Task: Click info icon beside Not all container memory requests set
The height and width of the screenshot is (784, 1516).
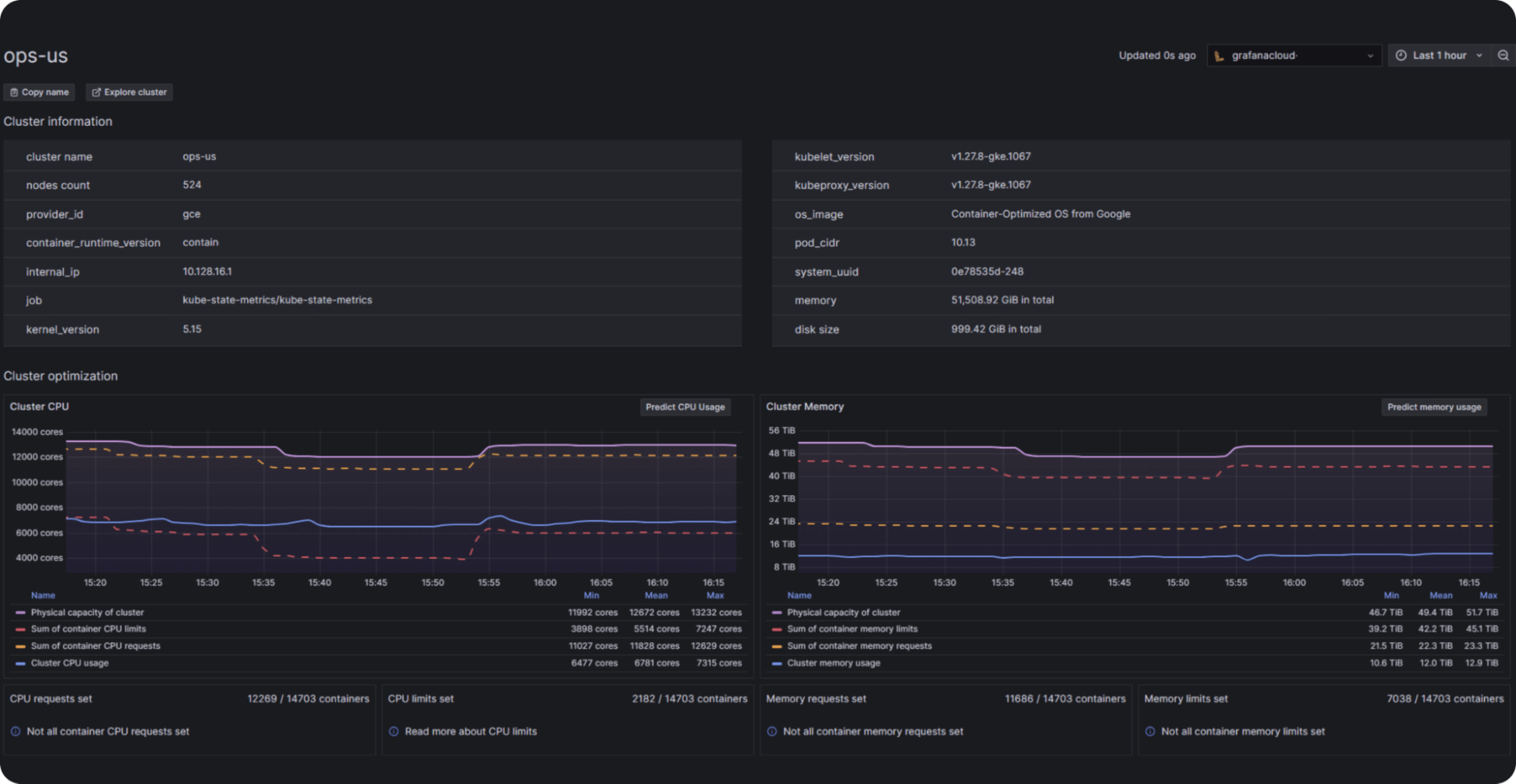Action: [x=771, y=731]
